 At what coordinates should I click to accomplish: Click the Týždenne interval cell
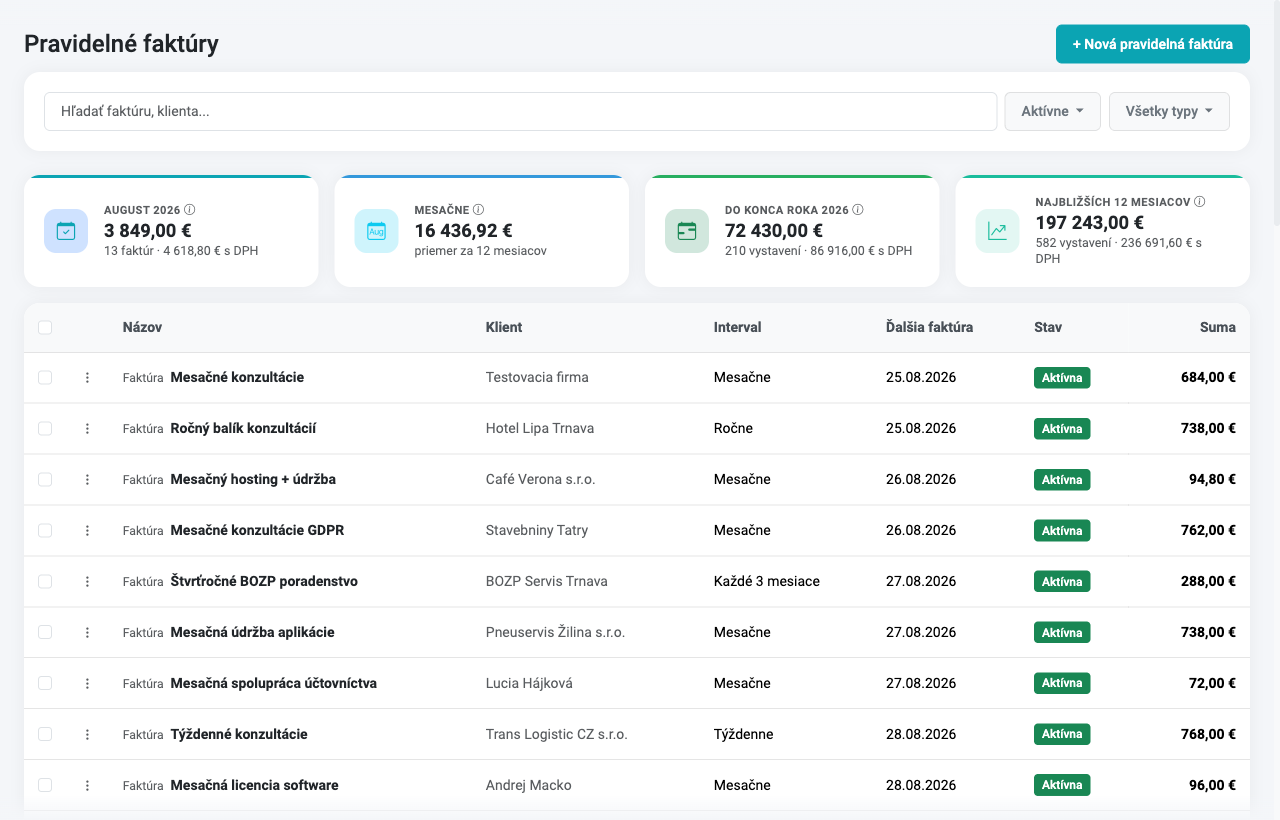coord(743,735)
